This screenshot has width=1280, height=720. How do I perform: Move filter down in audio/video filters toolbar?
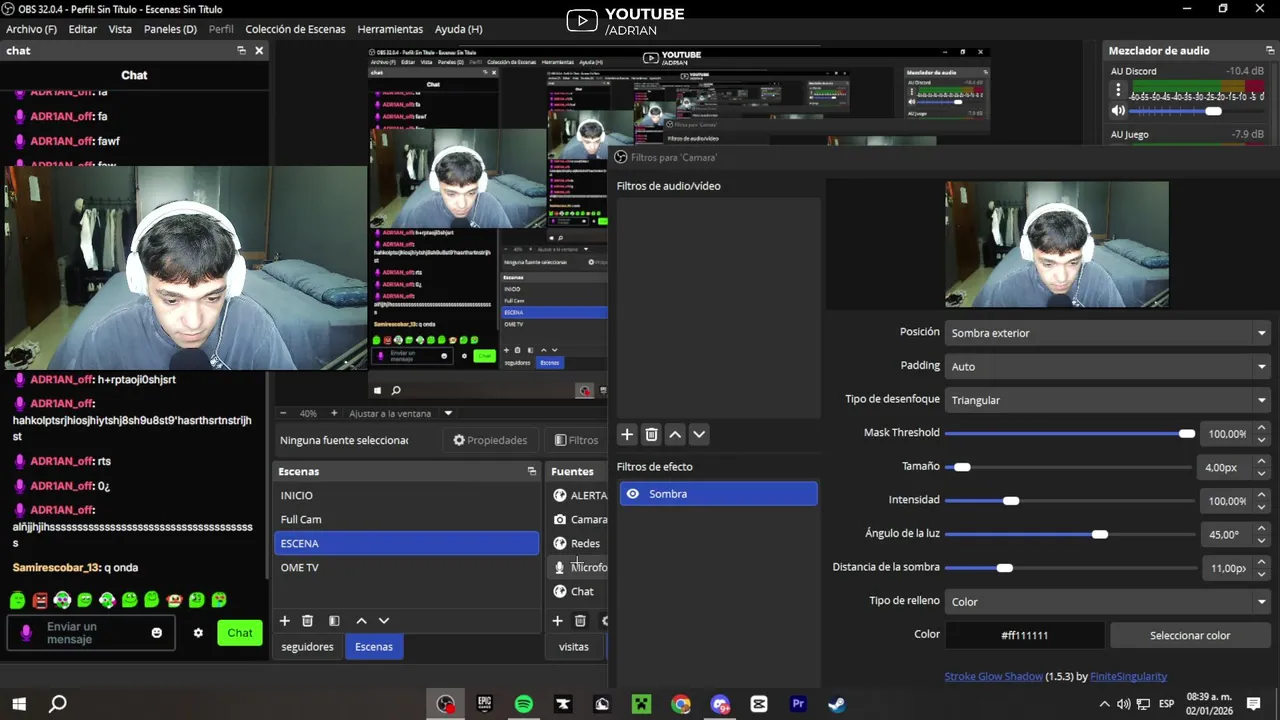pyautogui.click(x=699, y=434)
